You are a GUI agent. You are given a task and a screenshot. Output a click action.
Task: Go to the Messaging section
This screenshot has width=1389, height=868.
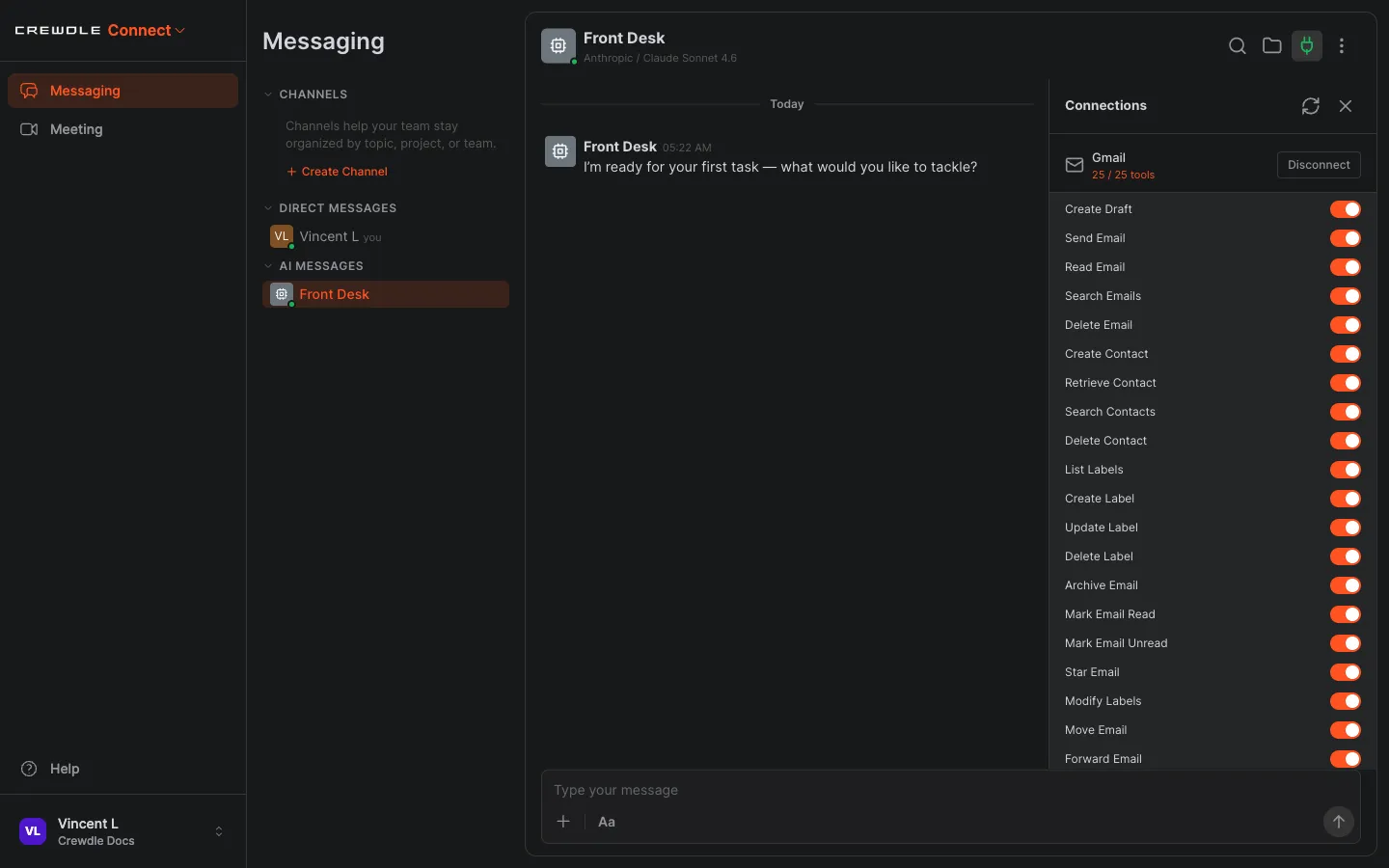[x=123, y=91]
